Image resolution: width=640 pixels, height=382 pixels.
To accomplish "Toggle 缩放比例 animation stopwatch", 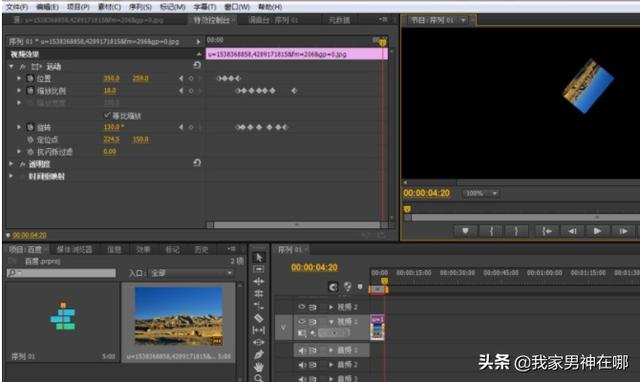I will click(30, 91).
